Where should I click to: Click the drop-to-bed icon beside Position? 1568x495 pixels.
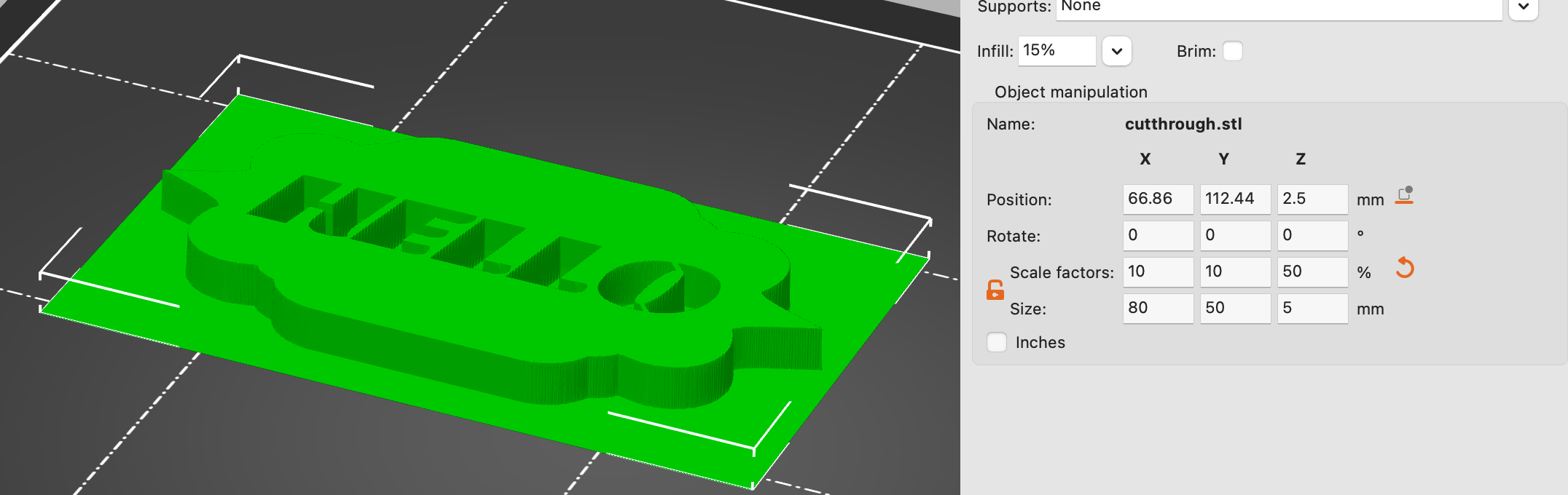(1404, 196)
